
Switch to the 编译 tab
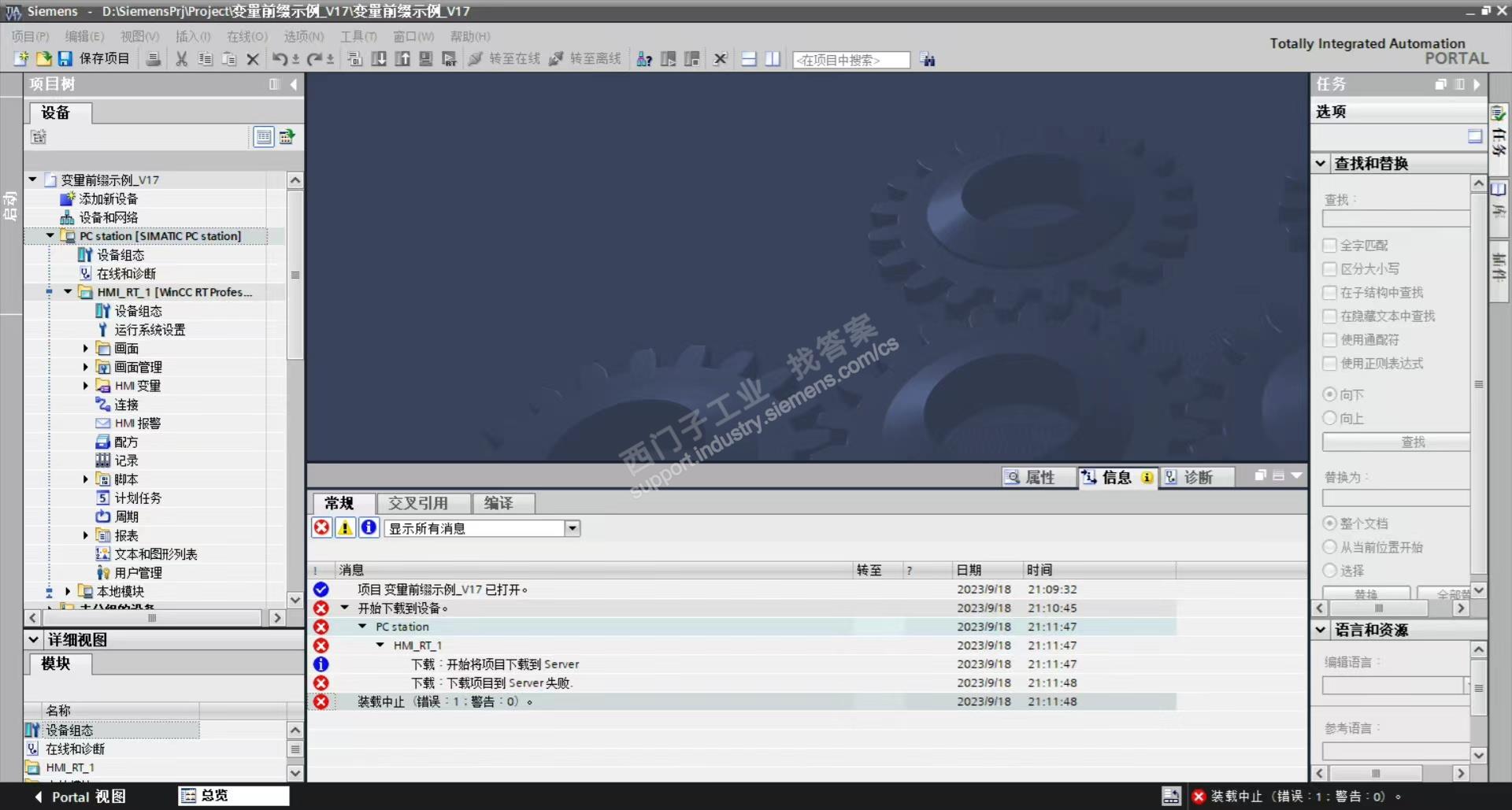[504, 503]
